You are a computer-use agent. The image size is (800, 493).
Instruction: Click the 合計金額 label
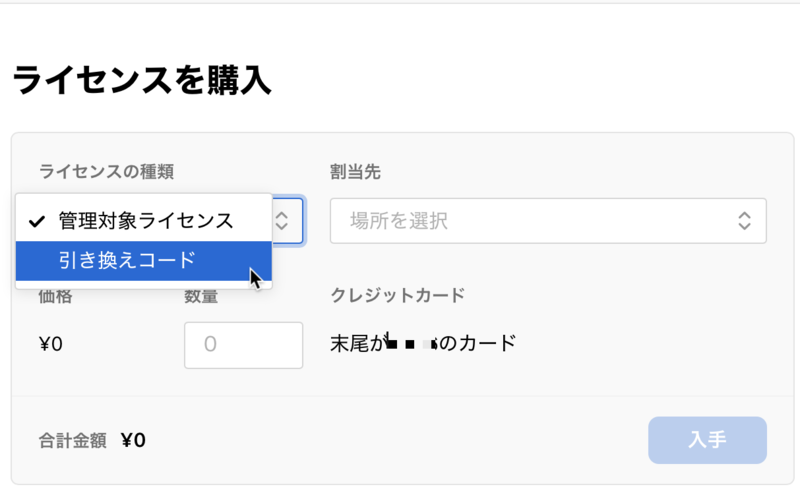click(73, 441)
